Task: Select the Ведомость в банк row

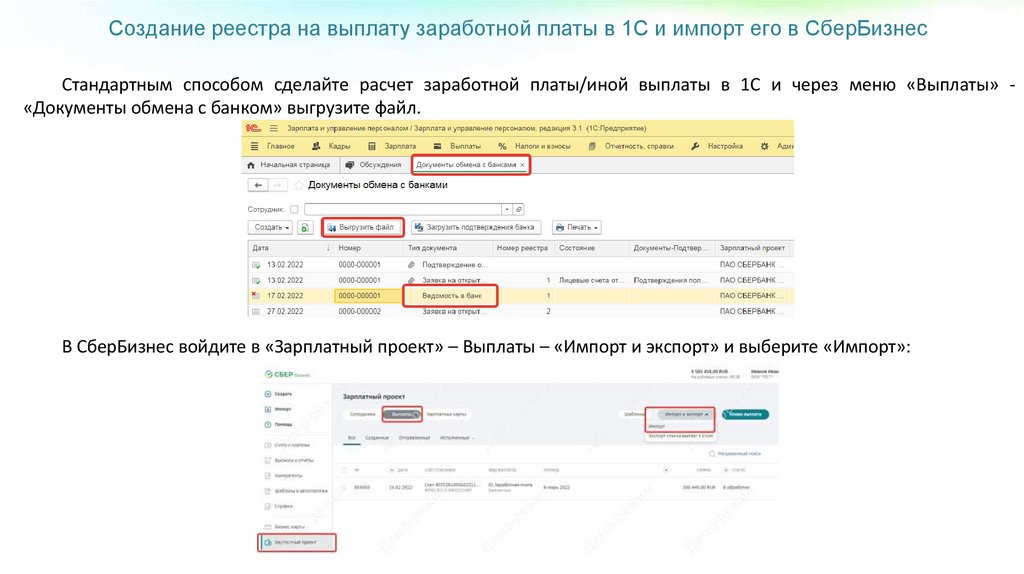Action: (x=520, y=296)
